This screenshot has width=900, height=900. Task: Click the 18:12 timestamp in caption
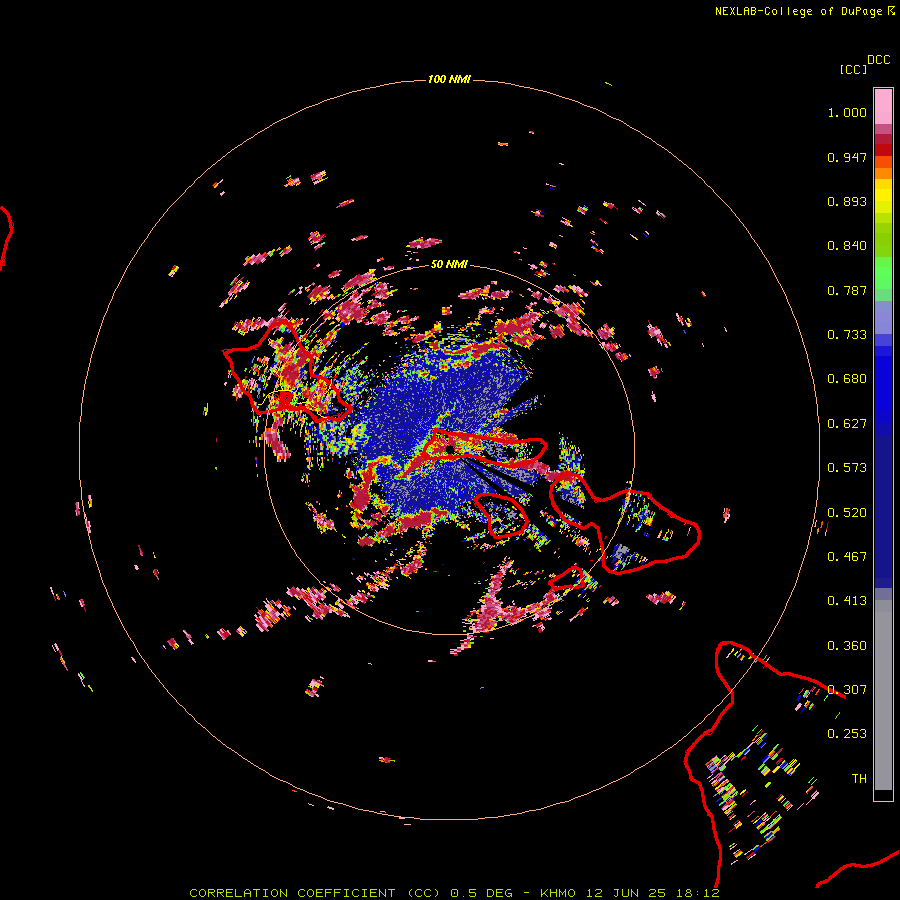click(697, 893)
